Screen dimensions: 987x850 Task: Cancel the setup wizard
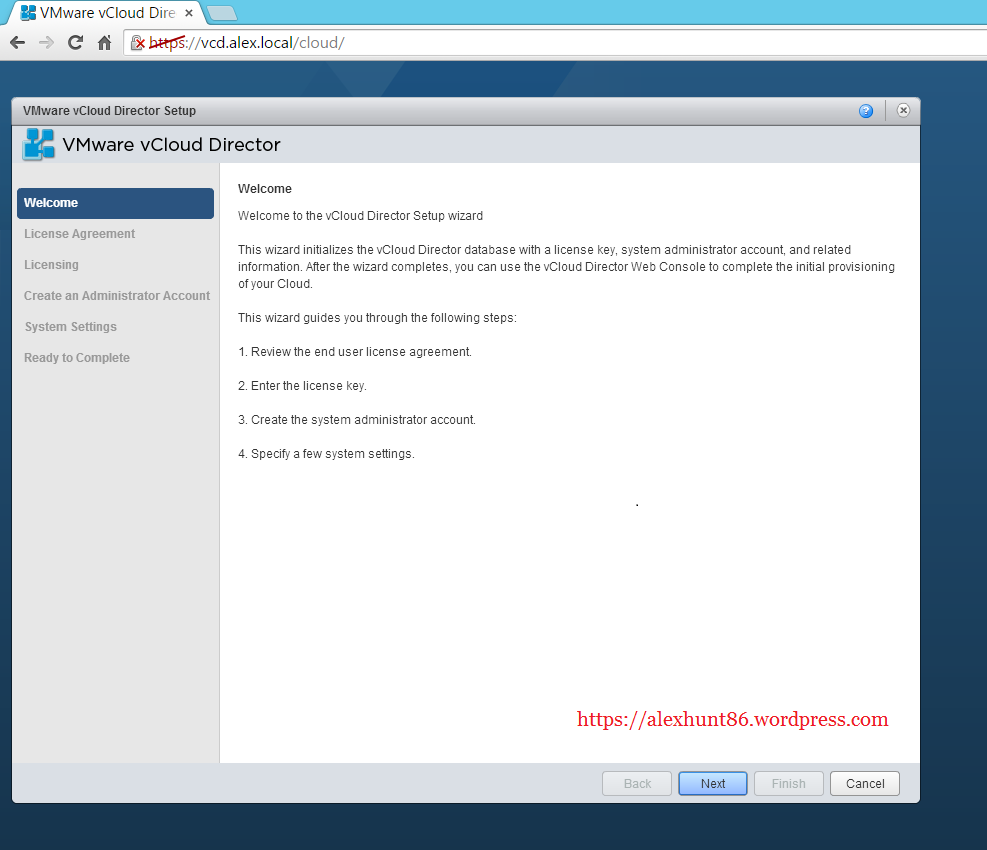(865, 783)
